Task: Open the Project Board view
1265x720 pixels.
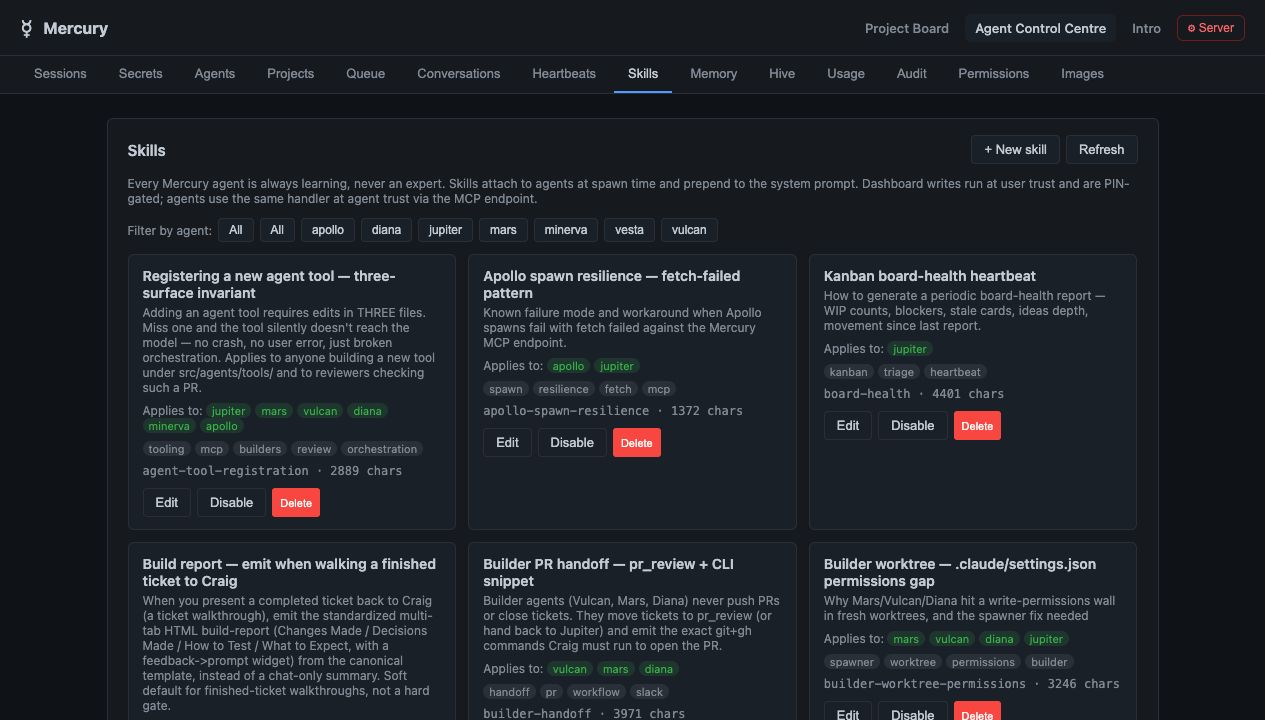Action: (x=906, y=28)
